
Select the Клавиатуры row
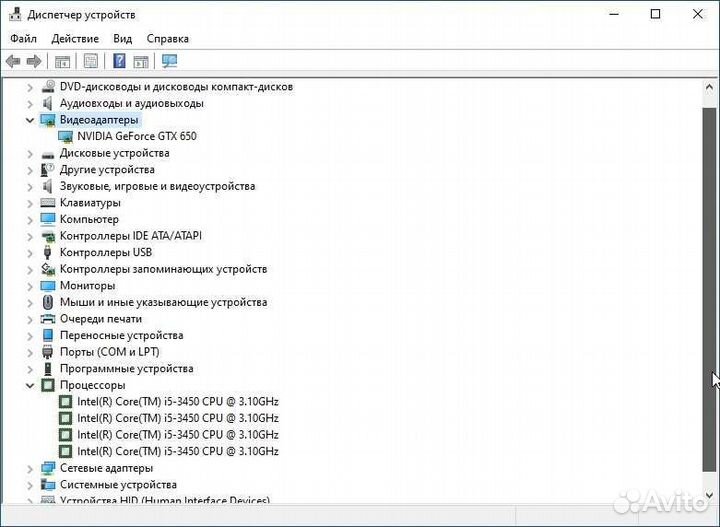coord(90,202)
